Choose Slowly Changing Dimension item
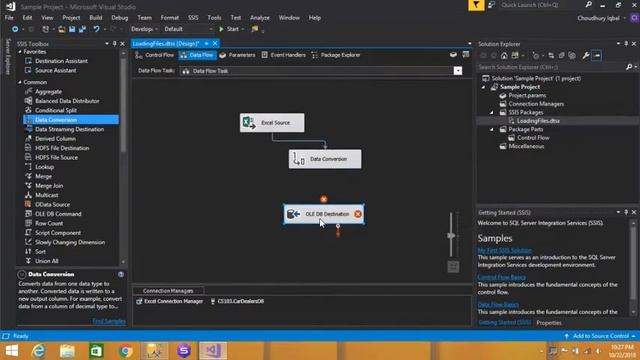The image size is (640, 360). click(70, 242)
